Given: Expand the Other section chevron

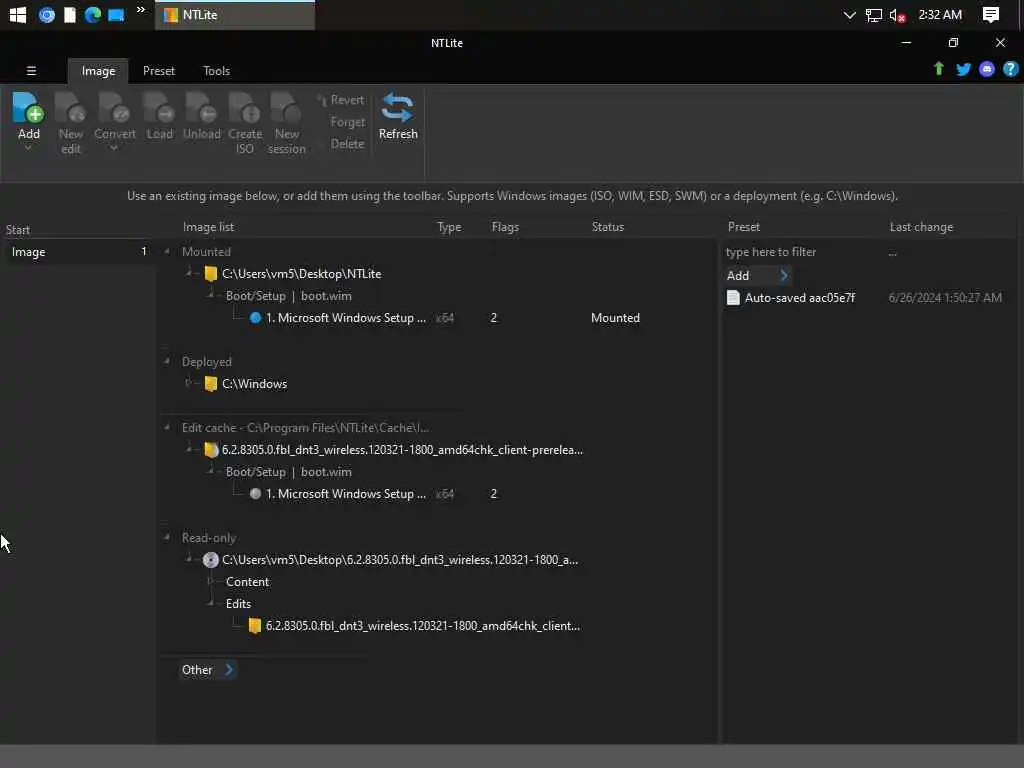Looking at the screenshot, I should [229, 669].
